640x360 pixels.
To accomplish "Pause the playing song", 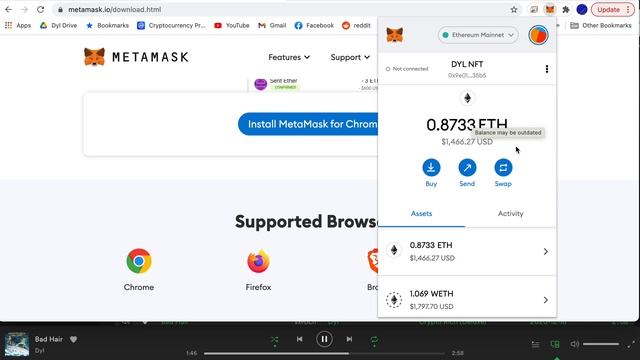I will [324, 339].
